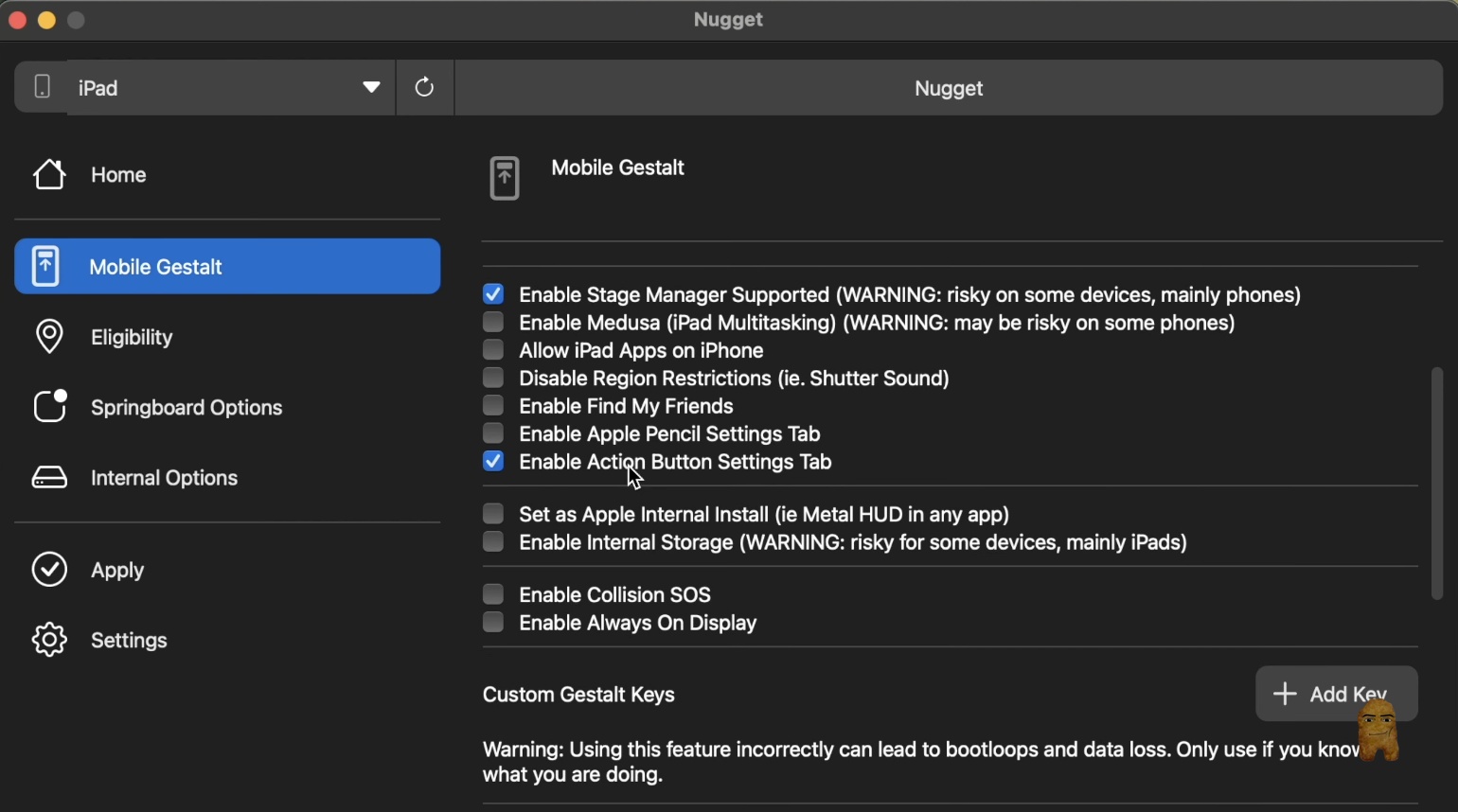Screen dimensions: 1458x812
Task: Click the vertical scrollbar thumb
Action: click(1437, 484)
